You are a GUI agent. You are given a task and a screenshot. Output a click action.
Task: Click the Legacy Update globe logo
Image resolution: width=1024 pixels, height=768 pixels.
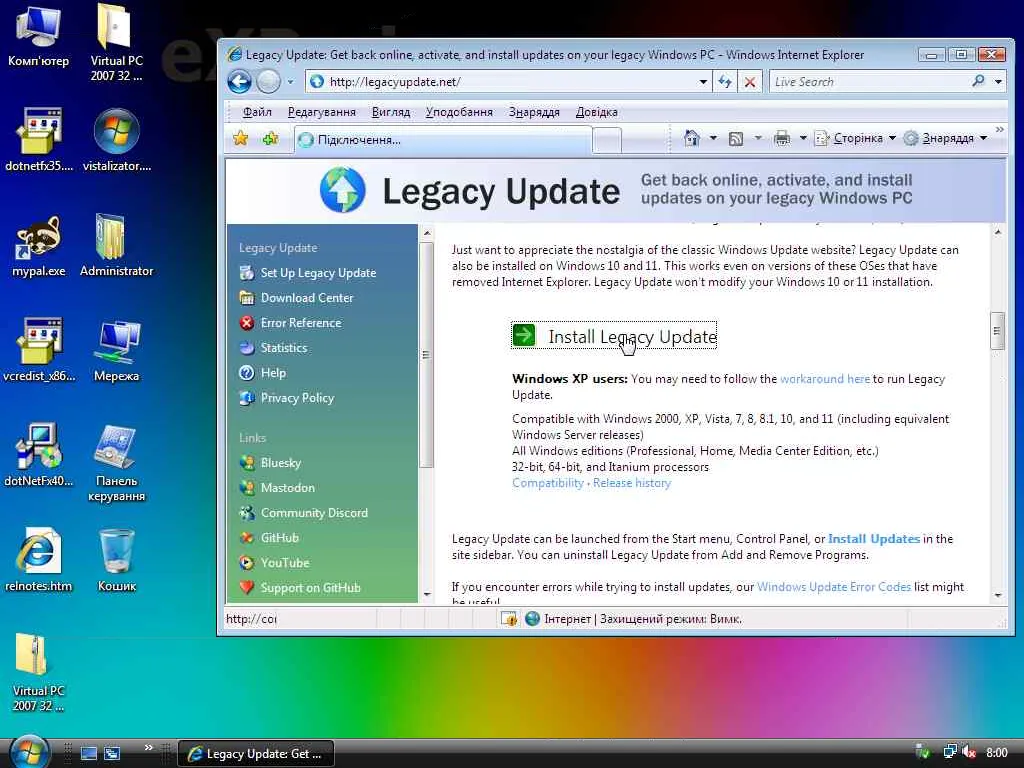click(342, 190)
